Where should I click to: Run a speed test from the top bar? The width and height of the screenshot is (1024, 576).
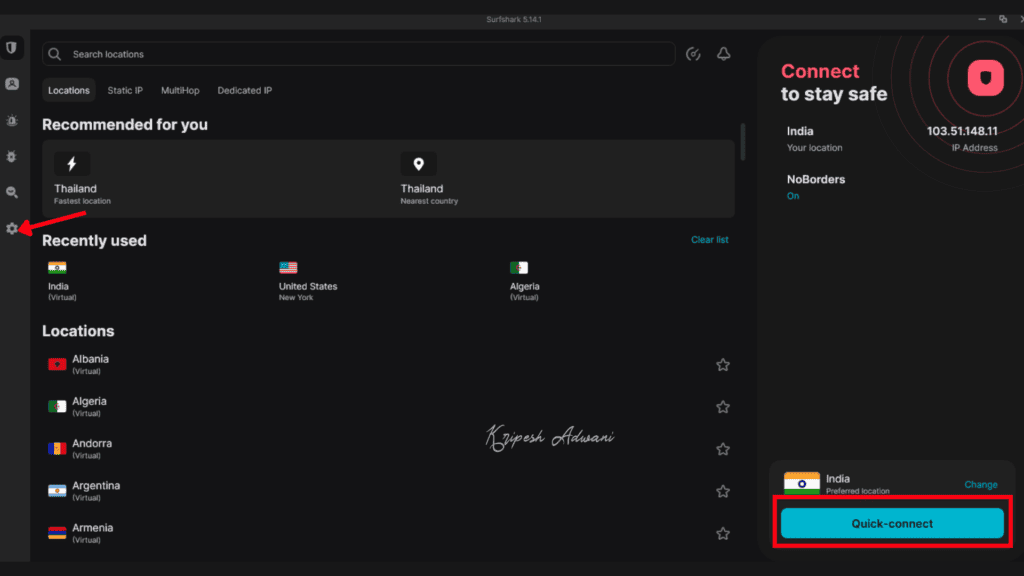(x=693, y=54)
